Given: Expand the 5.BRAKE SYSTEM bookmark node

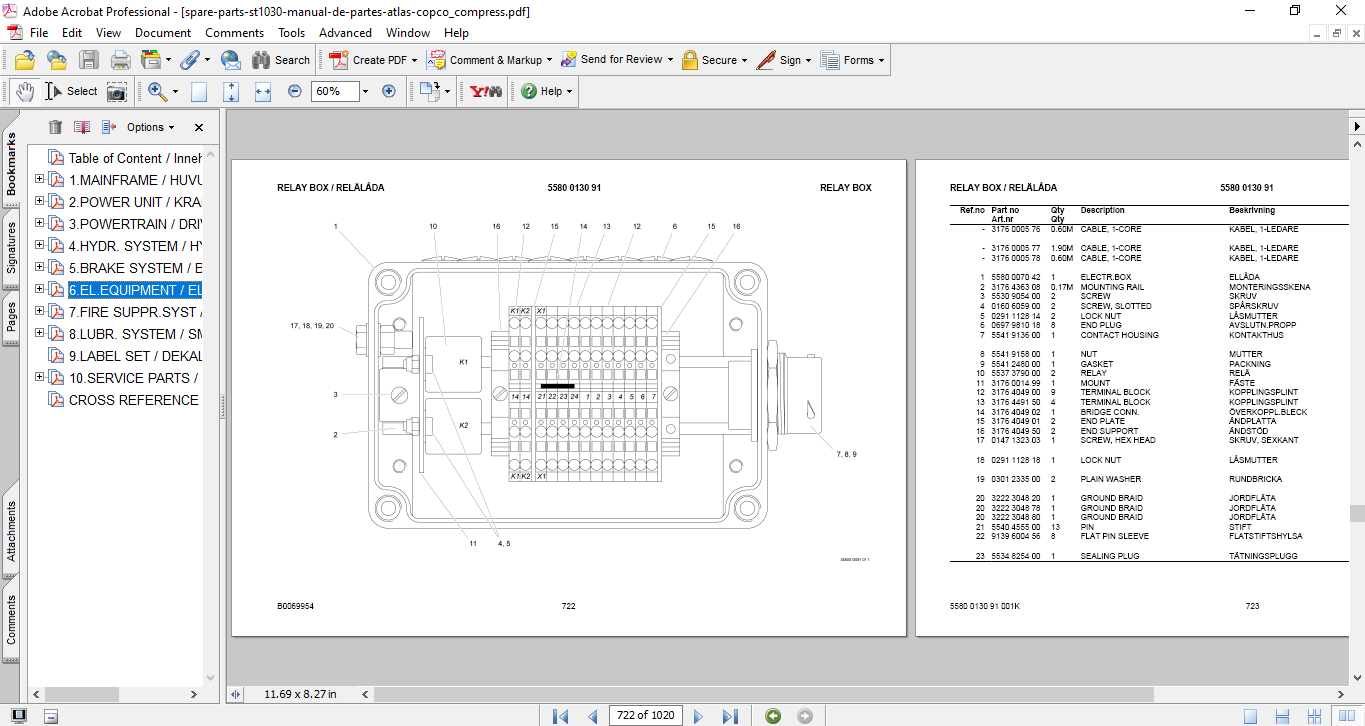Looking at the screenshot, I should tap(40, 268).
